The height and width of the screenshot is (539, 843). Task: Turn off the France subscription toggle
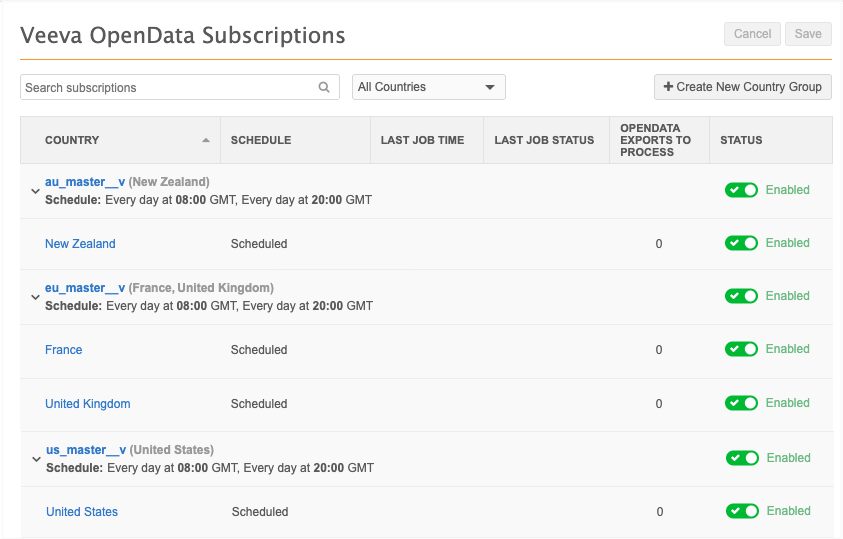pos(741,349)
